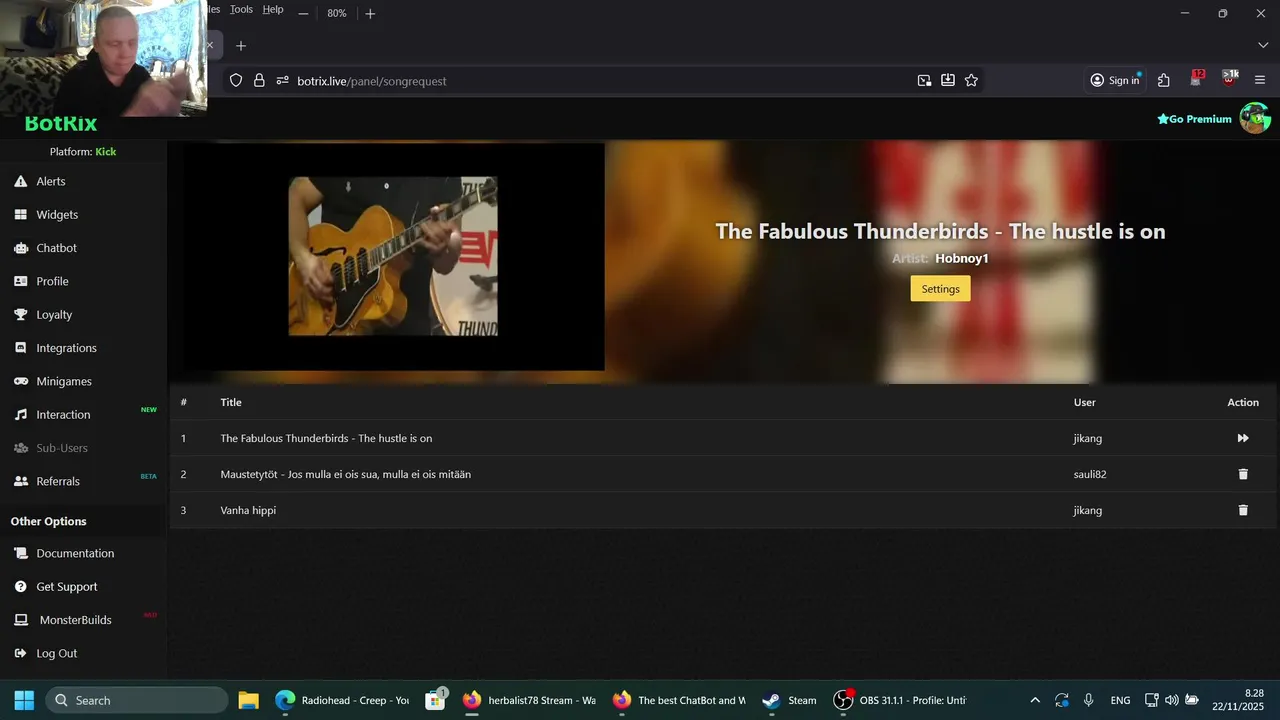1280x720 pixels.
Task: Click the tray volume speaker icon
Action: click(1171, 700)
